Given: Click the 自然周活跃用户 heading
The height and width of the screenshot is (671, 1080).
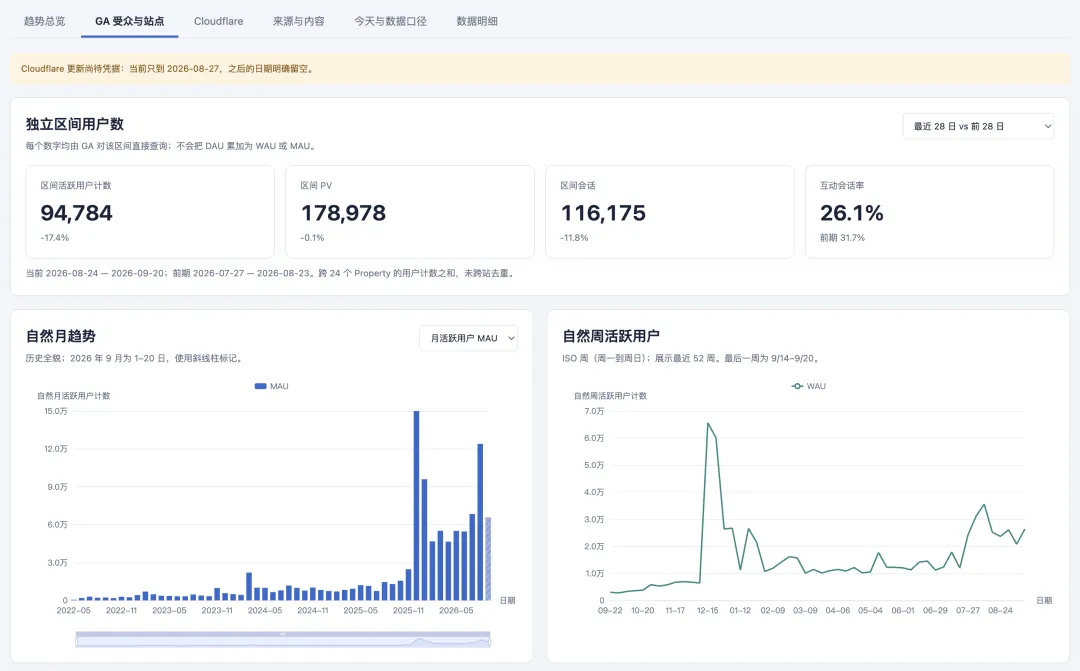Looking at the screenshot, I should [611, 336].
